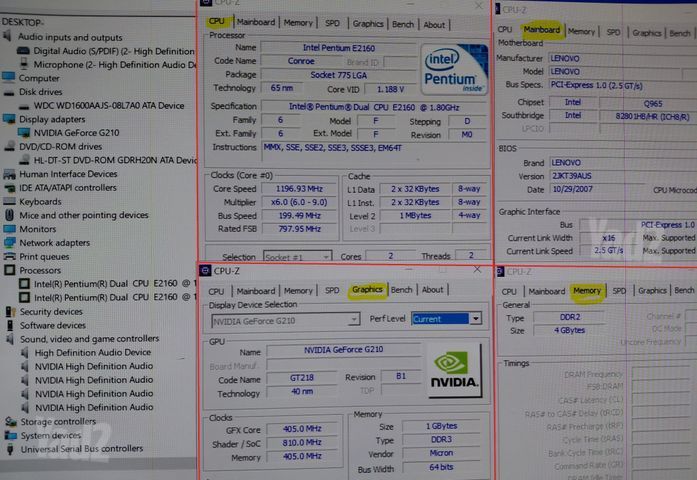Select HL-DT-ST DVD-ROM drive entry

(x=116, y=160)
